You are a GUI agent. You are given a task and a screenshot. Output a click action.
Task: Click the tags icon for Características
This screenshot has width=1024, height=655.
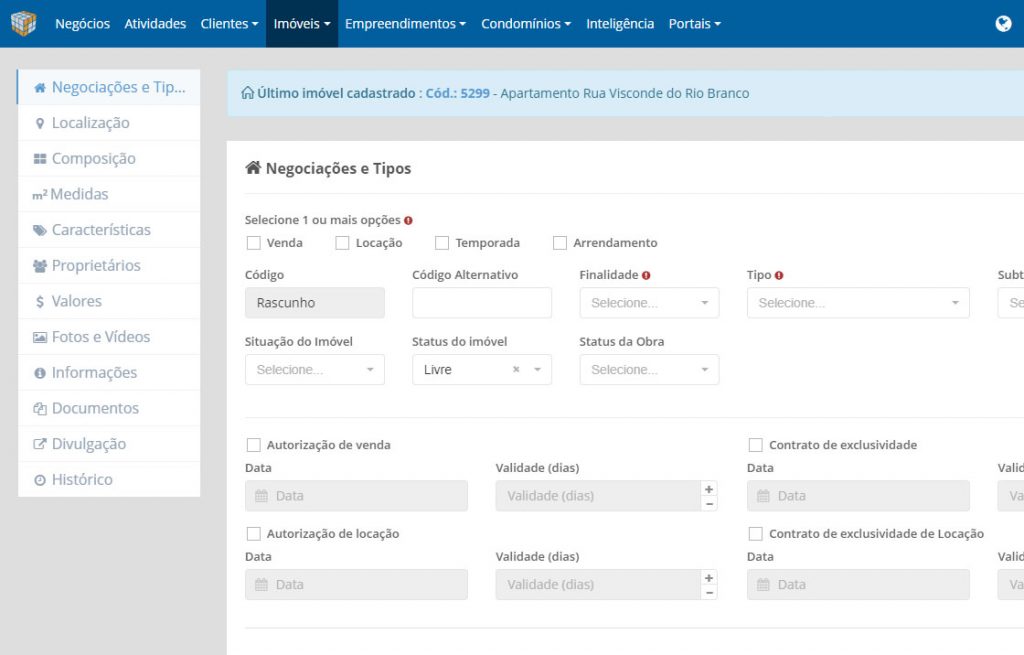coord(40,230)
